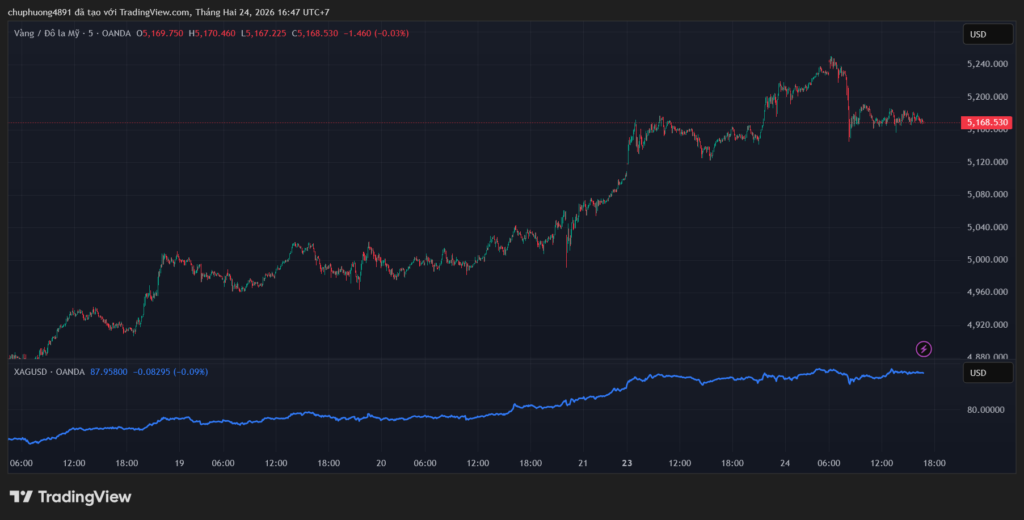This screenshot has width=1024, height=520.
Task: Click the 5,200.000 price axis label
Action: [x=987, y=97]
